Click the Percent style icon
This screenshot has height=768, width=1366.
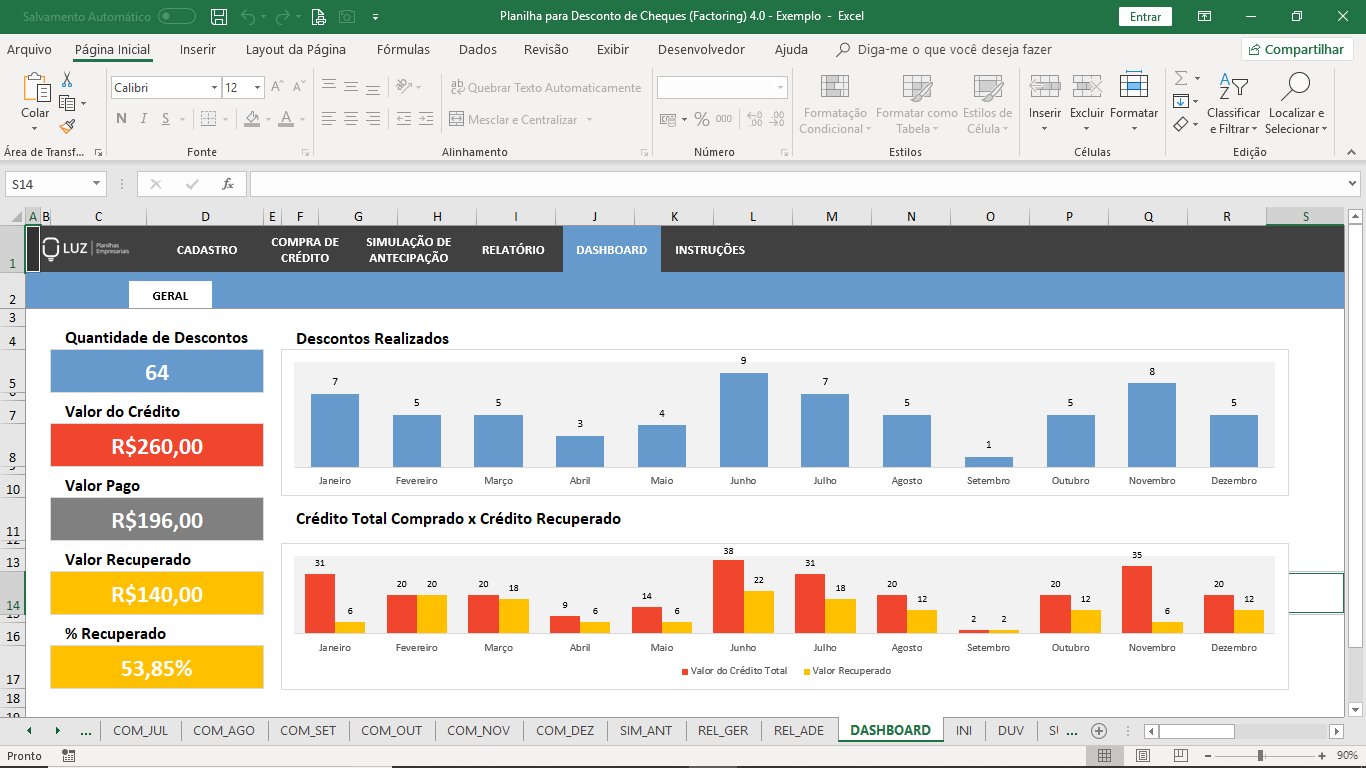[702, 119]
